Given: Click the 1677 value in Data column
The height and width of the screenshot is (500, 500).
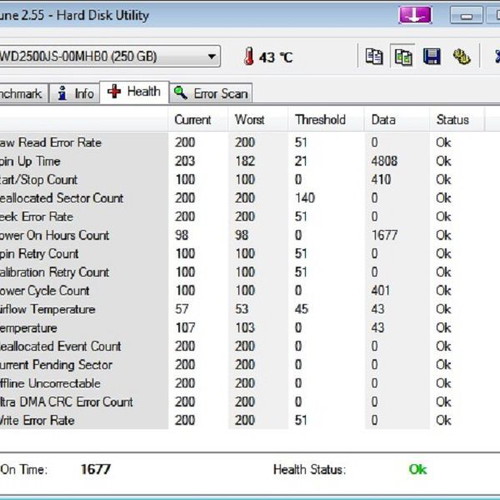Looking at the screenshot, I should click(384, 235).
